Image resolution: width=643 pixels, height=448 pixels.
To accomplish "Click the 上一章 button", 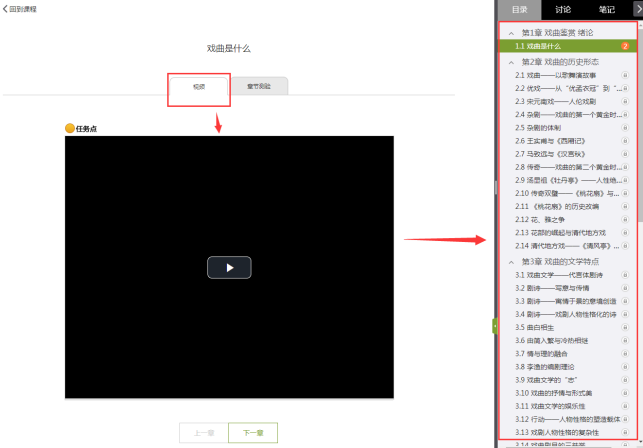I will [x=203, y=433].
